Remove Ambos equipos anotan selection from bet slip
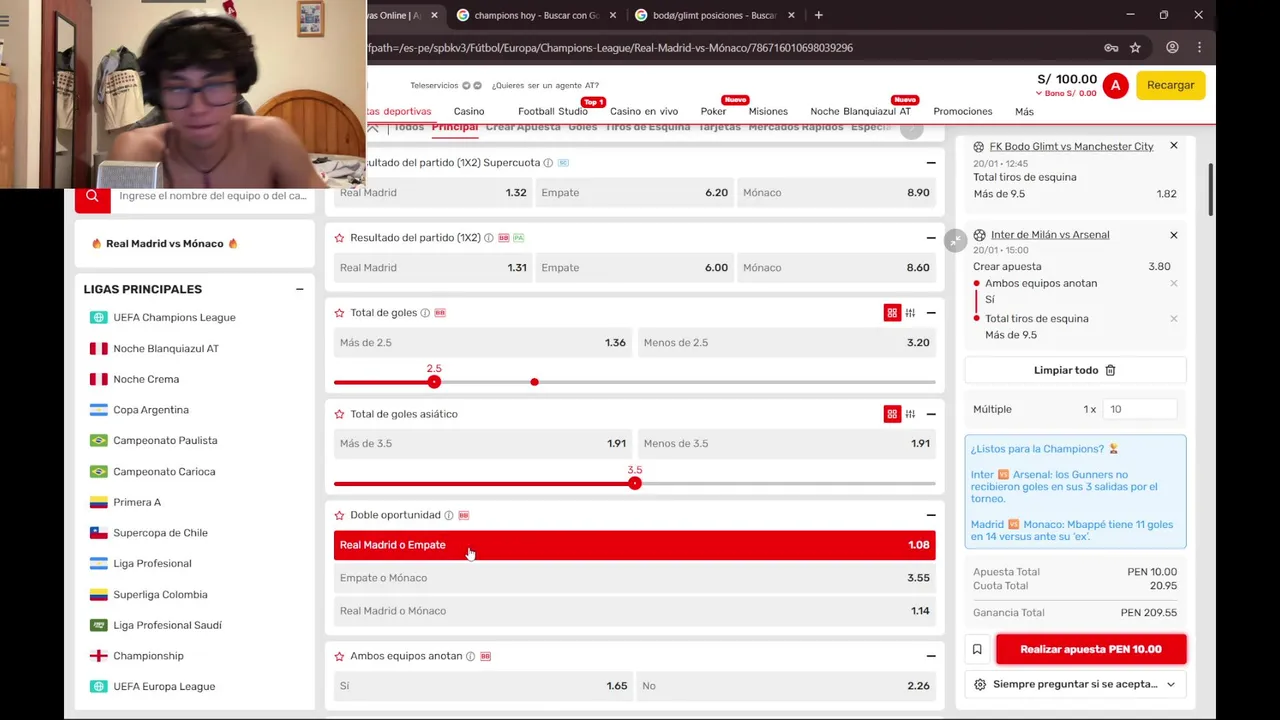 click(x=1174, y=283)
